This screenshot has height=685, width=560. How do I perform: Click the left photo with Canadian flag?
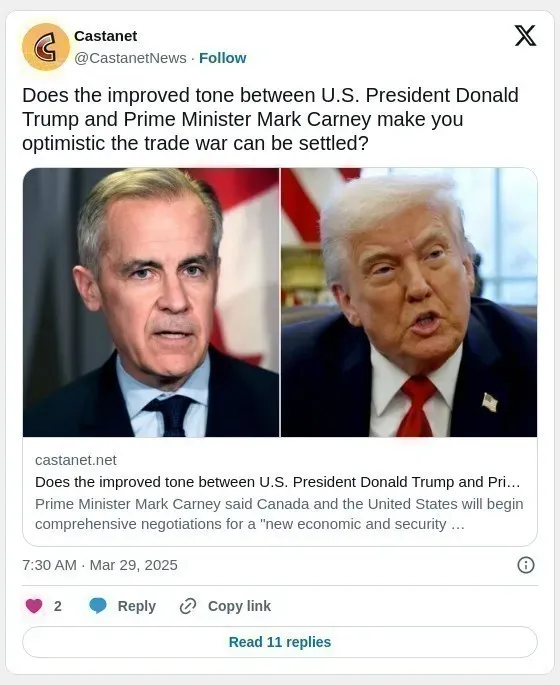[151, 302]
